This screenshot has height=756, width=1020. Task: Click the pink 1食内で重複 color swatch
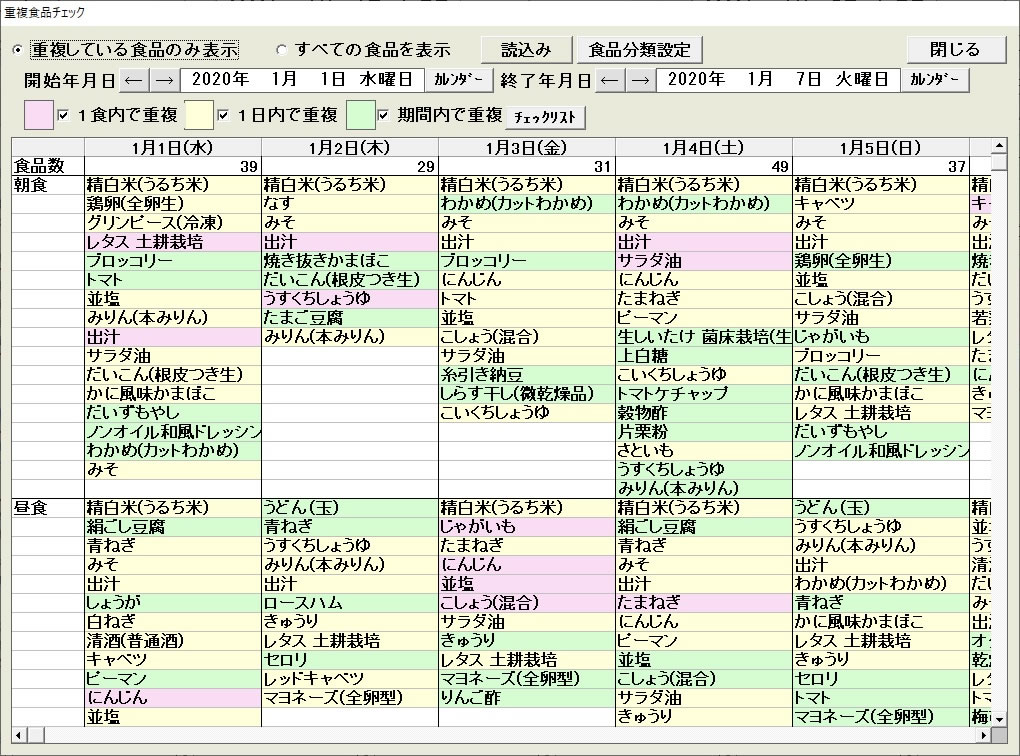click(x=38, y=115)
